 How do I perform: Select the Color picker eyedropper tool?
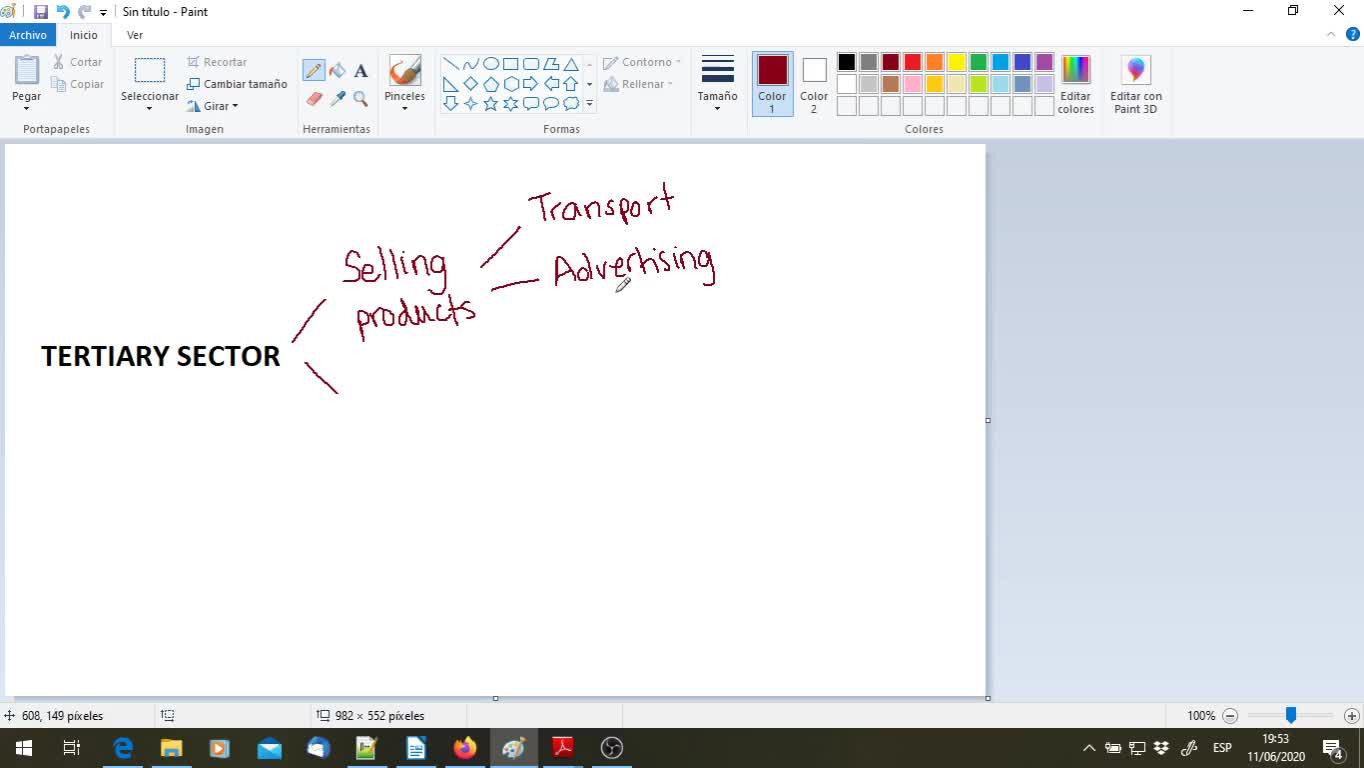(x=337, y=99)
